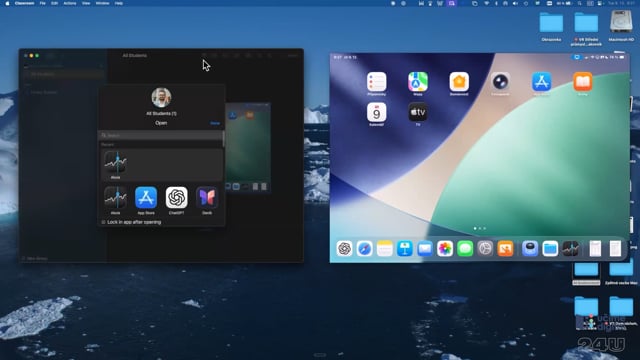Enable Lock in app after opening

point(103,222)
